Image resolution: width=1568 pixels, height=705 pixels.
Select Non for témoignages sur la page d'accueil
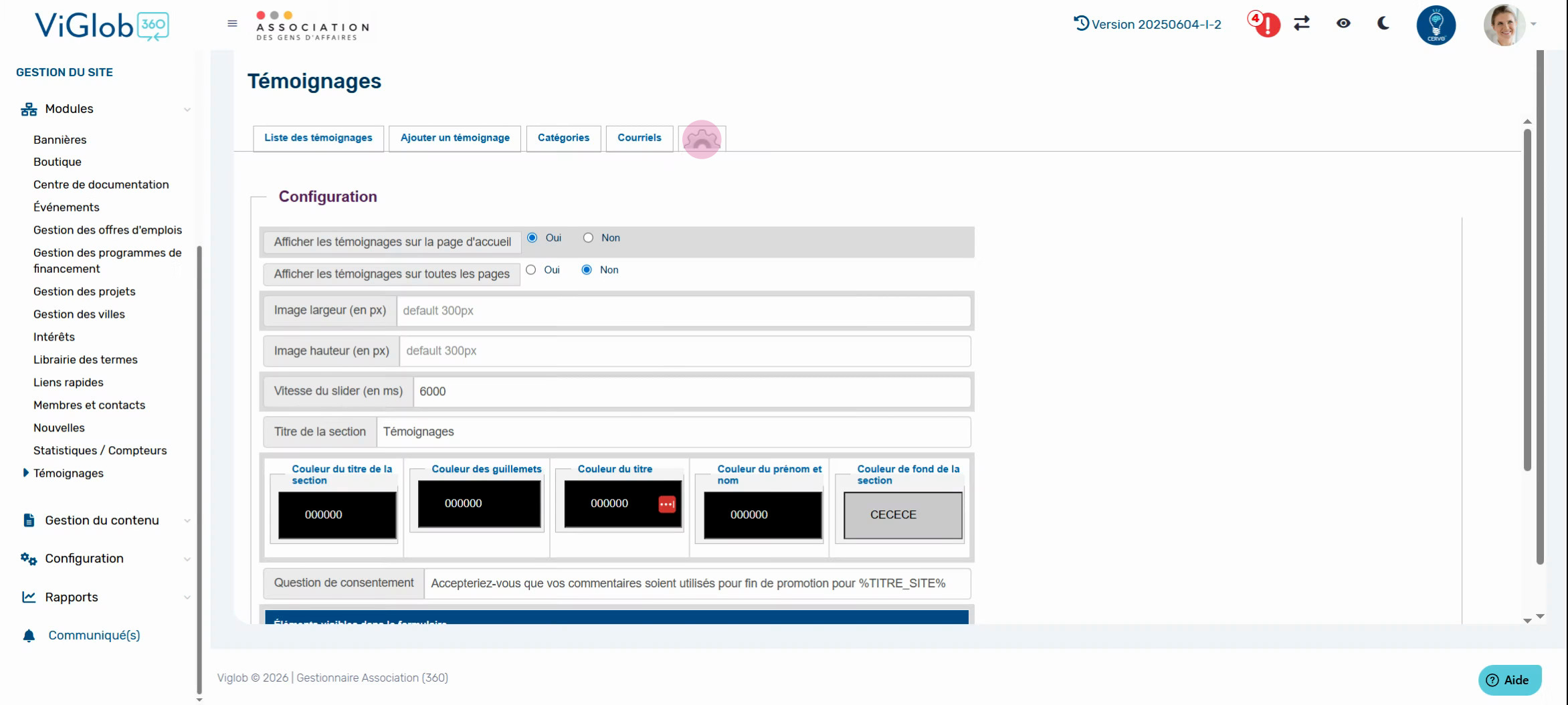588,237
